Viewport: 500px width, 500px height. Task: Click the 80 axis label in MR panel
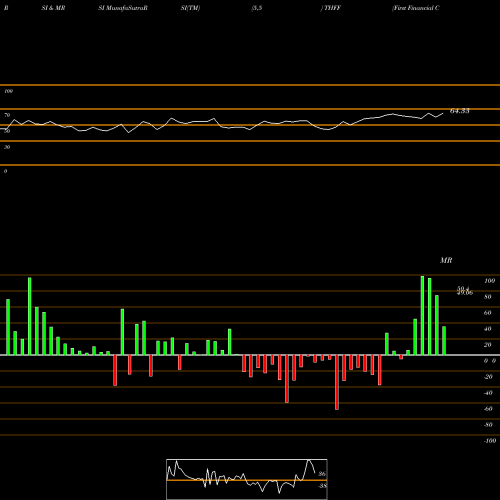pyautogui.click(x=488, y=297)
